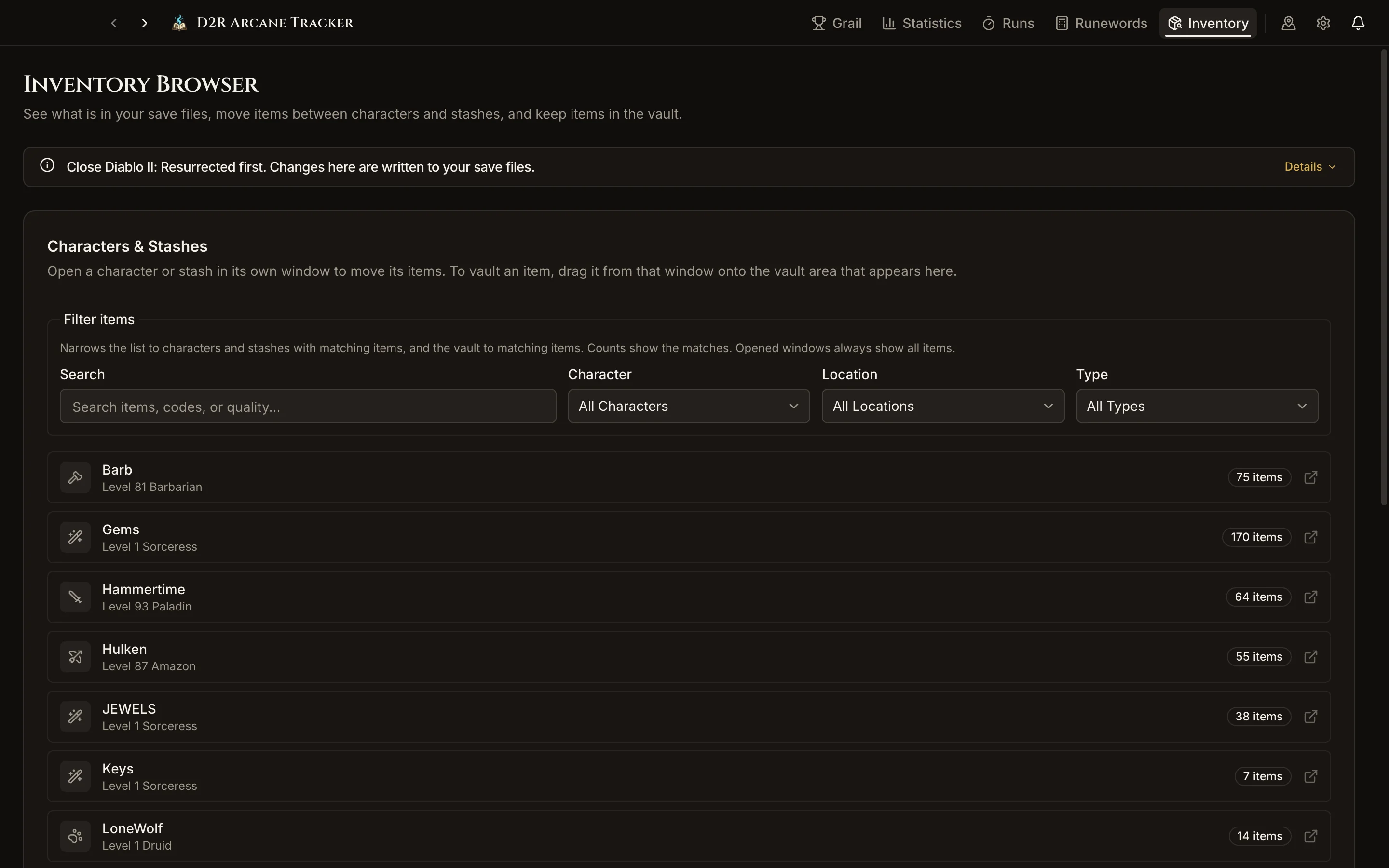Click the Level 93 Paladin text
Viewport: 1389px width, 868px height.
(147, 606)
